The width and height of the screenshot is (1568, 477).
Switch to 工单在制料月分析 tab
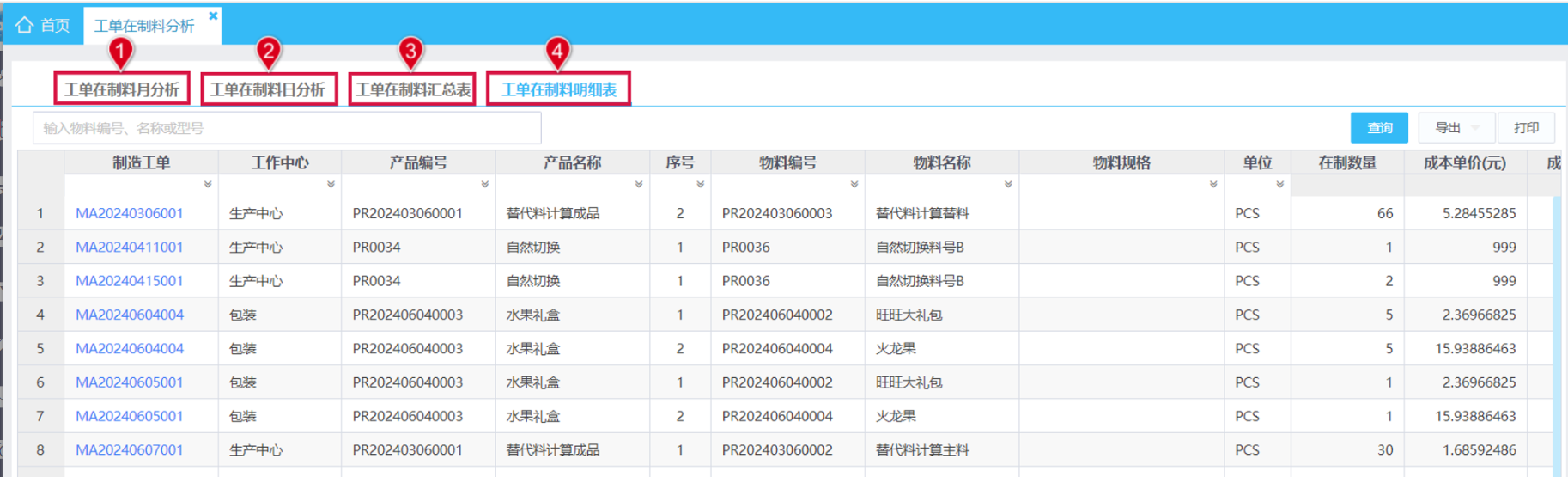(x=121, y=89)
